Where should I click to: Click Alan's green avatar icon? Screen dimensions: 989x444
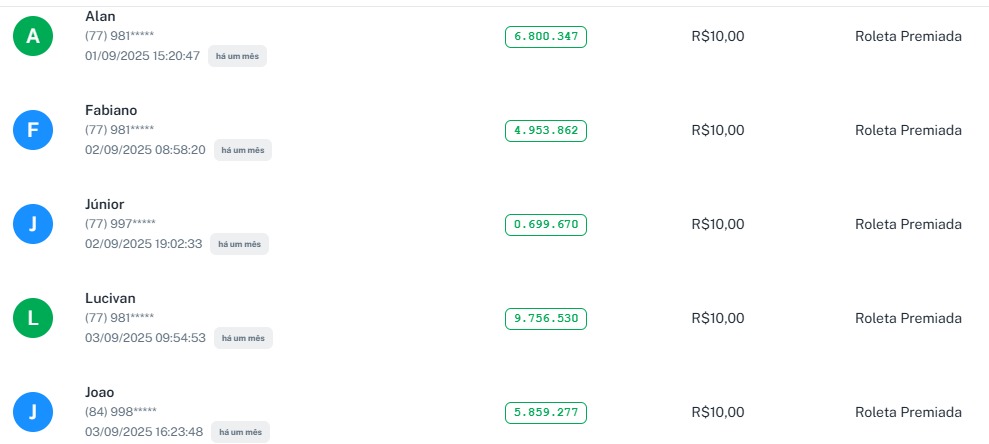(x=33, y=36)
